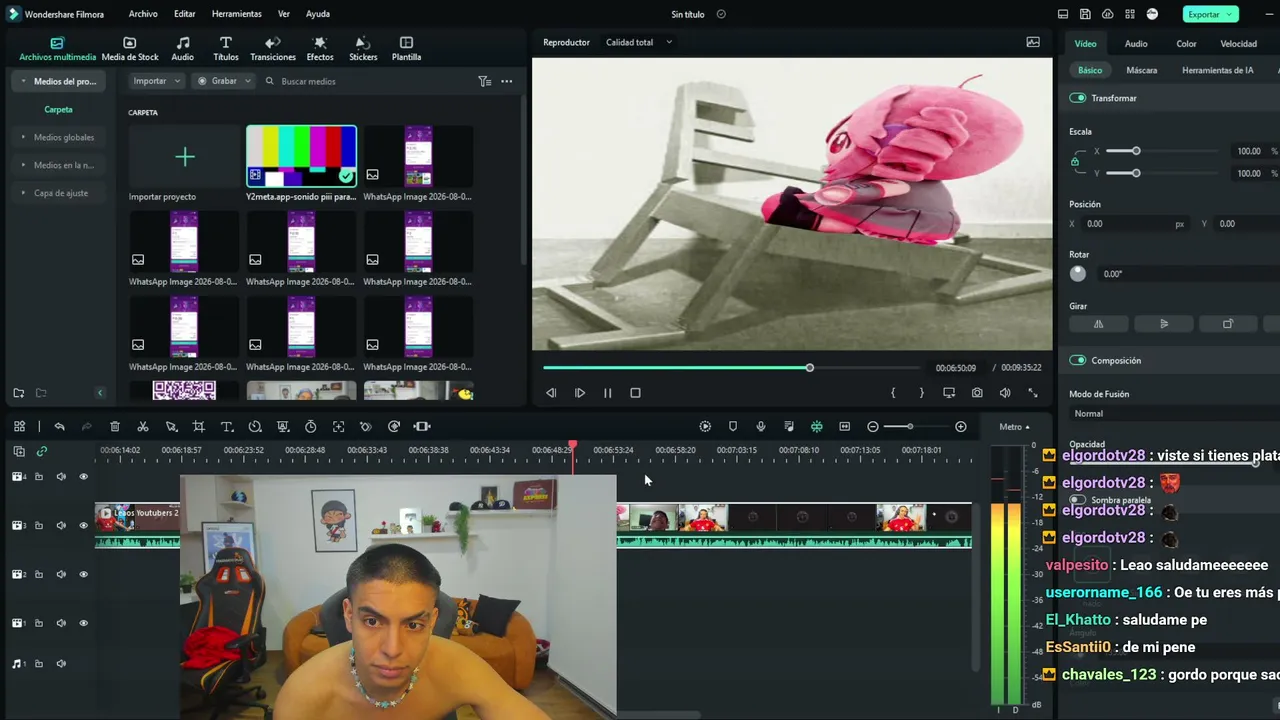Open the Calidad total dropdown

639,42
